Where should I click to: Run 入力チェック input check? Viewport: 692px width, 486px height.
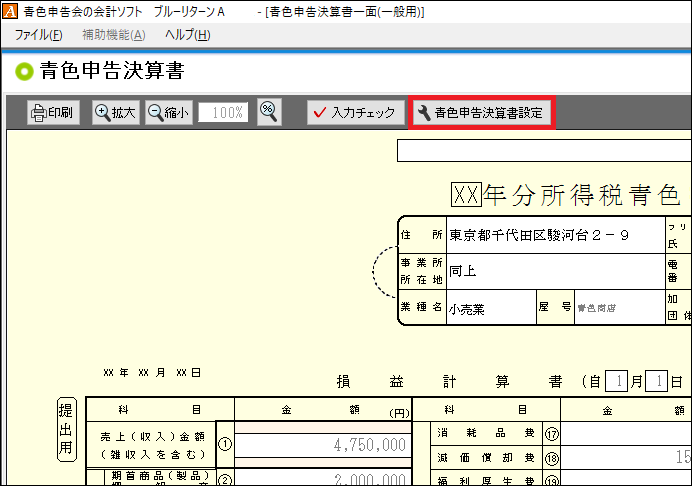click(355, 112)
